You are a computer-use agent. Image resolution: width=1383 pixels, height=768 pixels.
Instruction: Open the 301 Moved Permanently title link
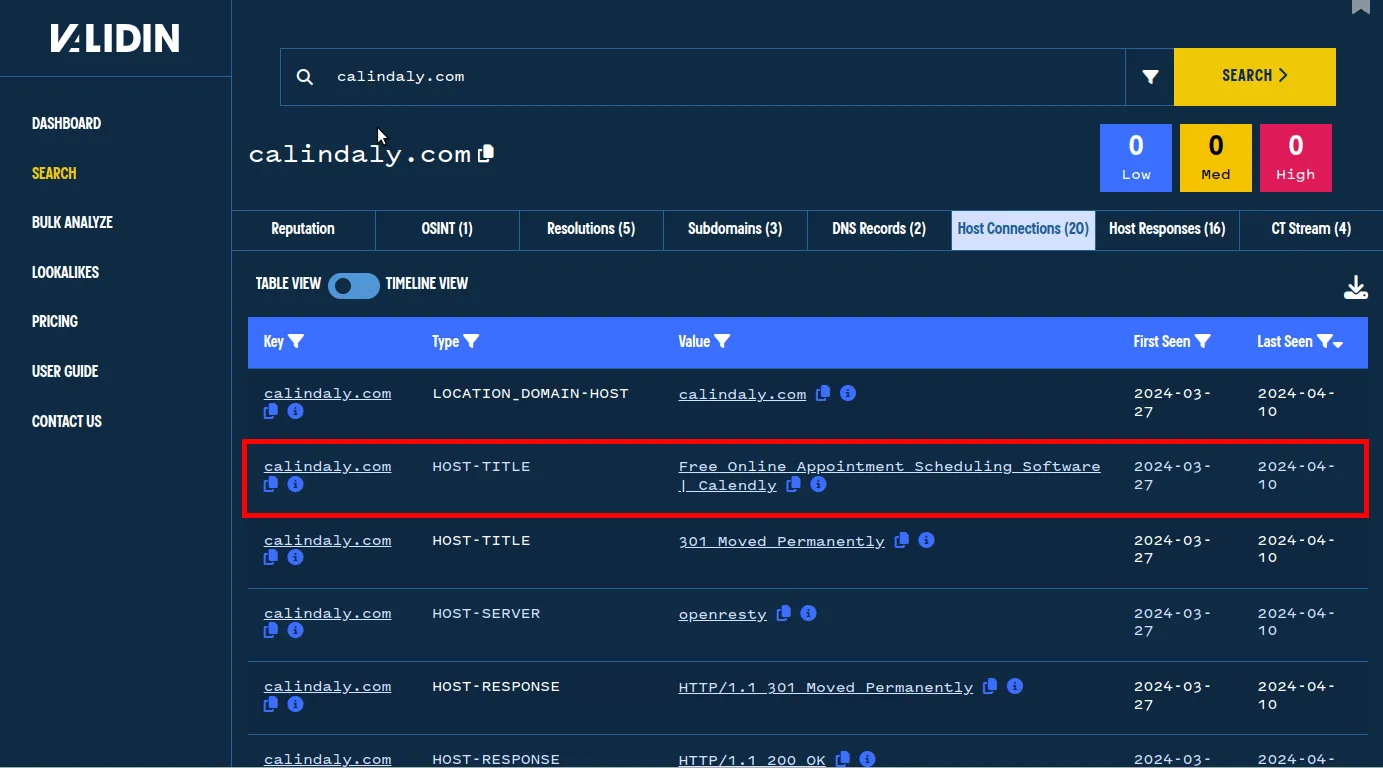coord(782,541)
